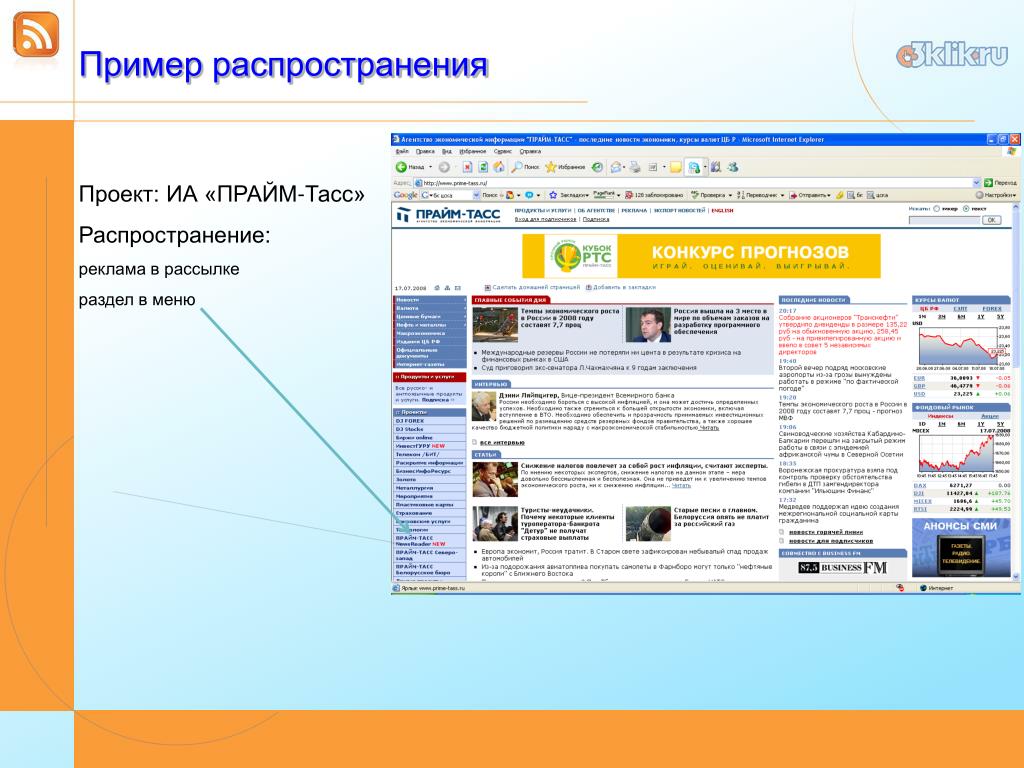The height and width of the screenshot is (768, 1024).
Task: Open the Сервис menu
Action: pos(503,151)
